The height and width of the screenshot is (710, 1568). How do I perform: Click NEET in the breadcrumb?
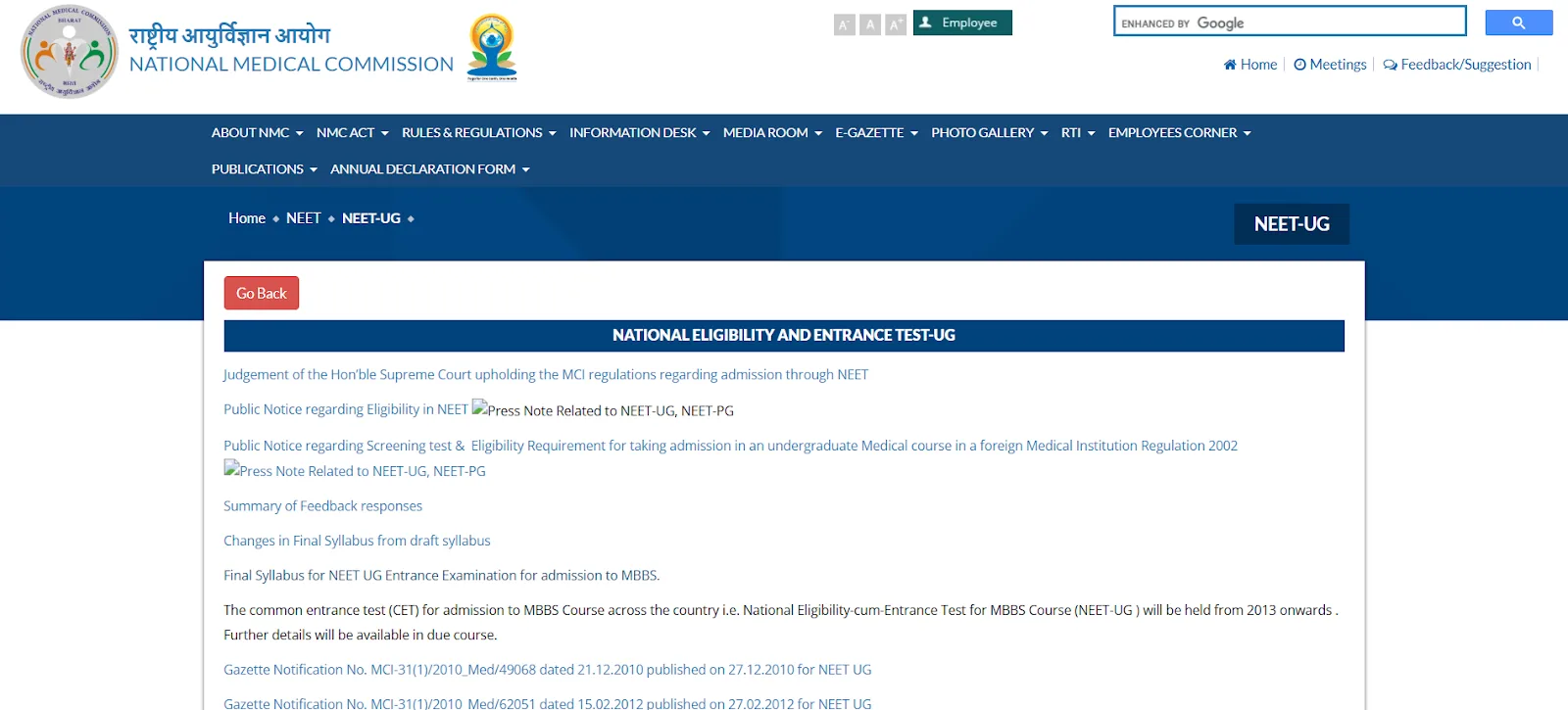click(x=304, y=218)
